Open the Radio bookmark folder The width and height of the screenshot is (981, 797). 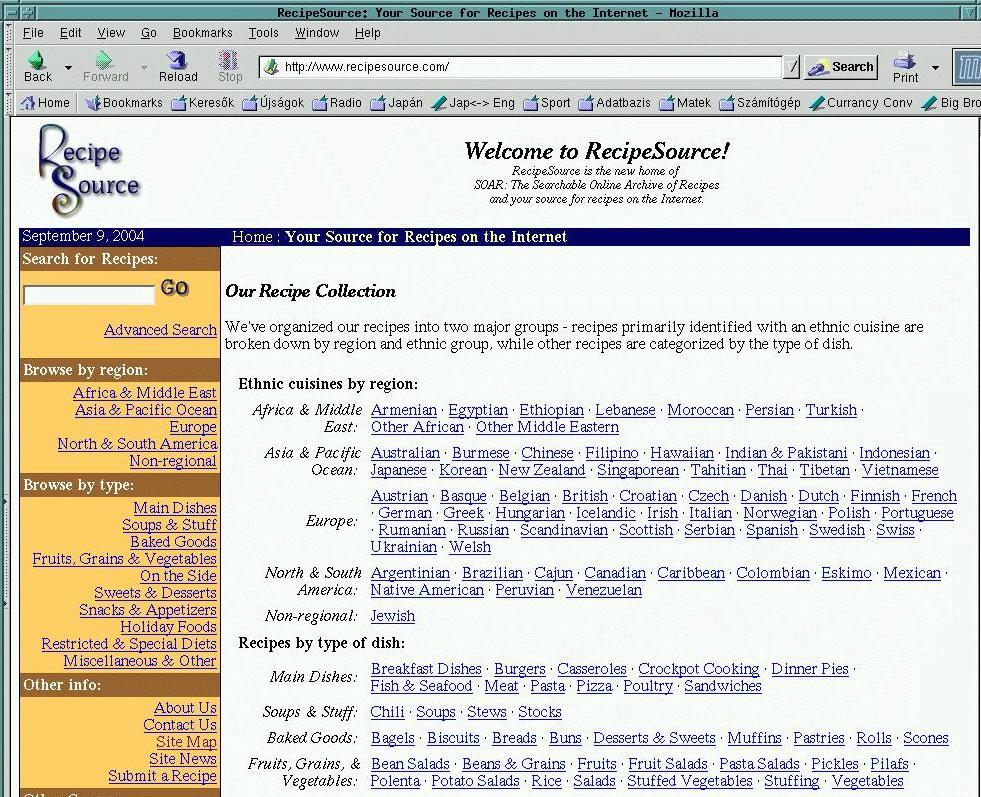(337, 103)
